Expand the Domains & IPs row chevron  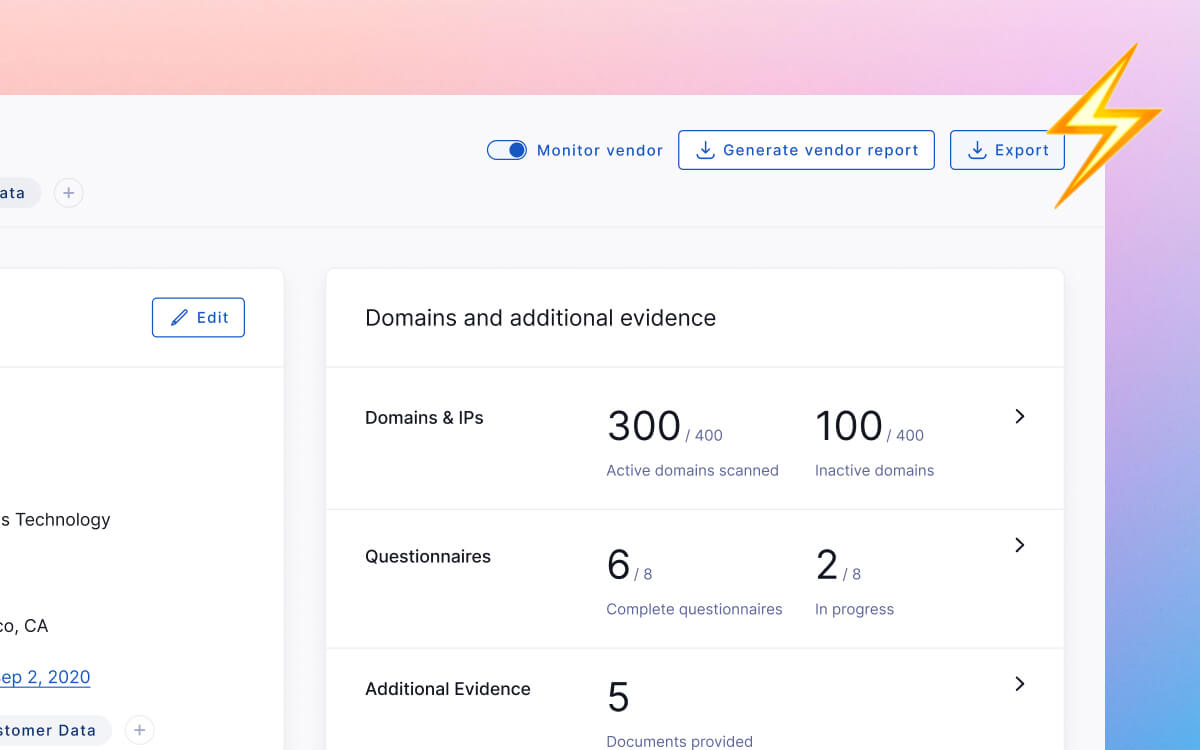(1020, 416)
